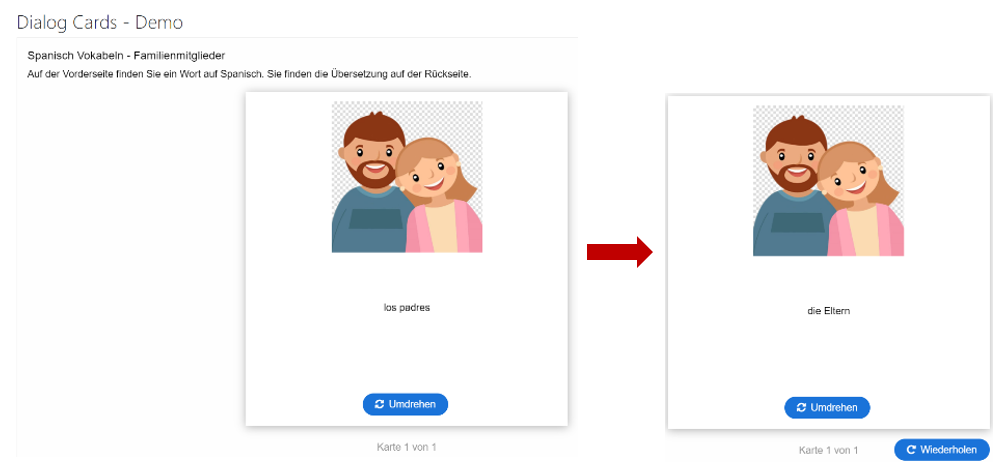
Task: Click 'Karte 1 von 1' below the left card
Action: [x=406, y=447]
